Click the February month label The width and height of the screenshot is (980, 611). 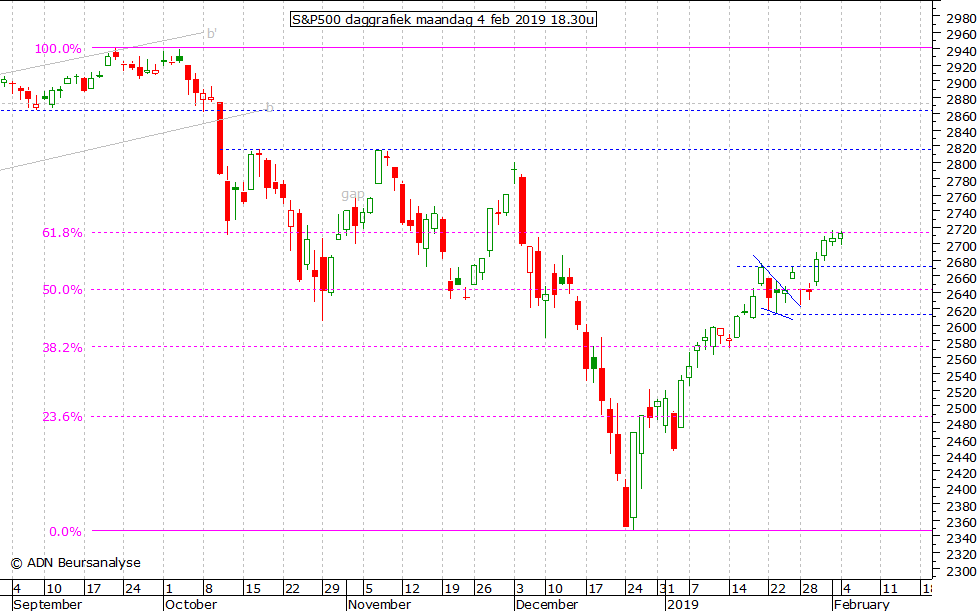coord(861,604)
